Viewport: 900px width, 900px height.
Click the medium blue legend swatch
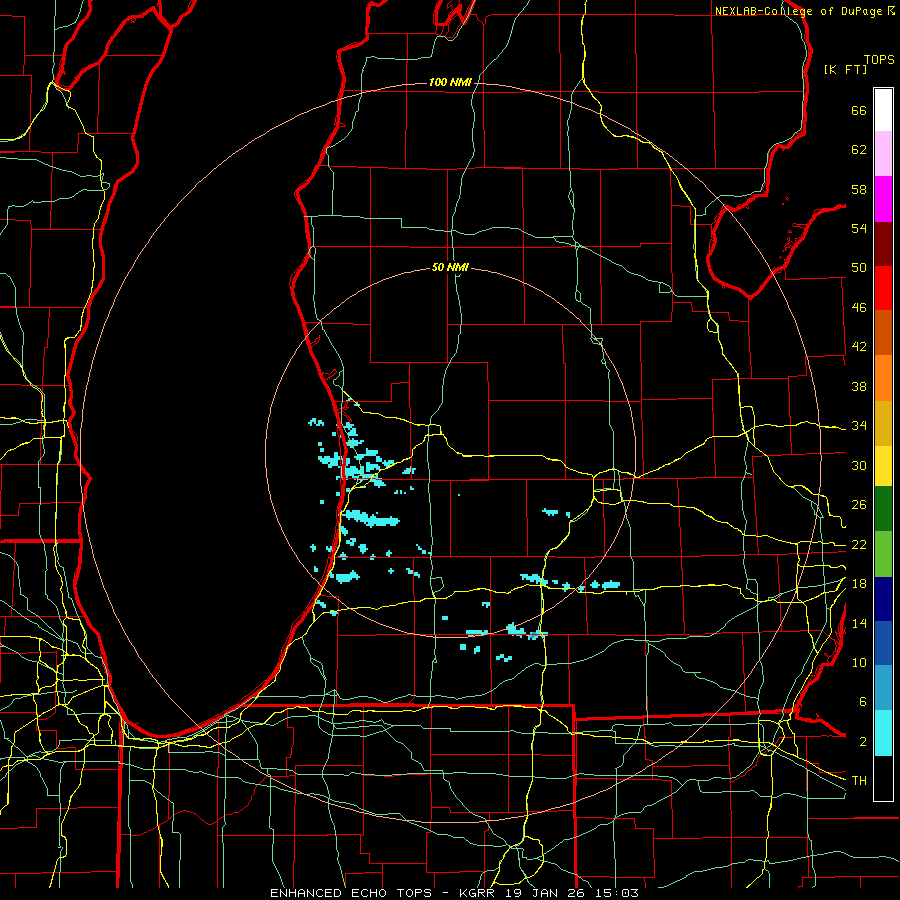(883, 643)
